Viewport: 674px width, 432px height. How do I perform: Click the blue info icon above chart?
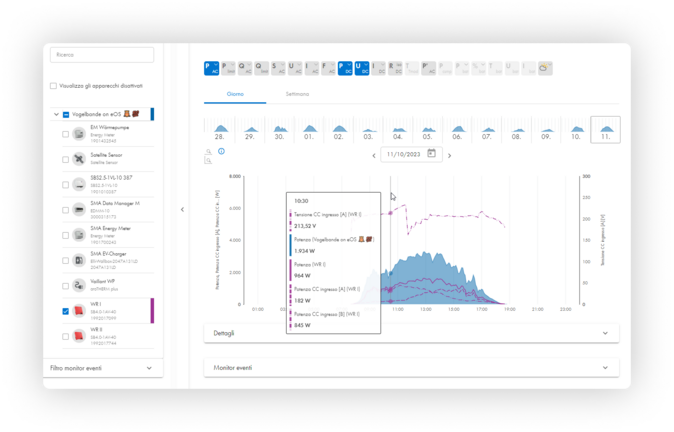(221, 152)
